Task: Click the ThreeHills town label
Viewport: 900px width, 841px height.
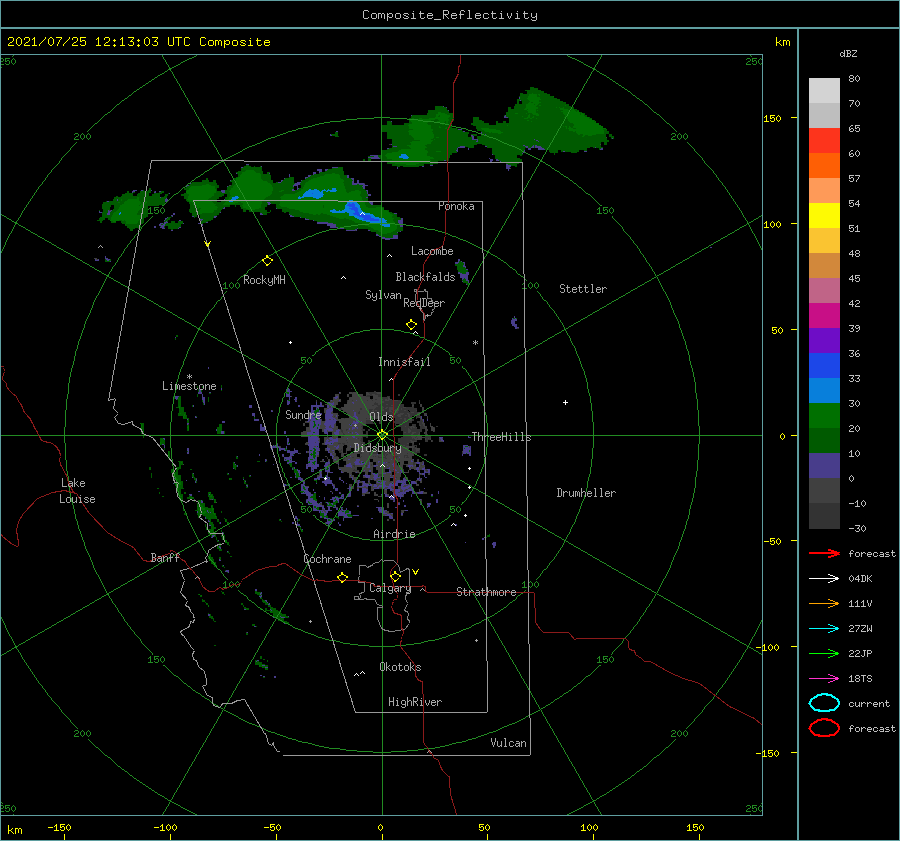Action: point(502,437)
